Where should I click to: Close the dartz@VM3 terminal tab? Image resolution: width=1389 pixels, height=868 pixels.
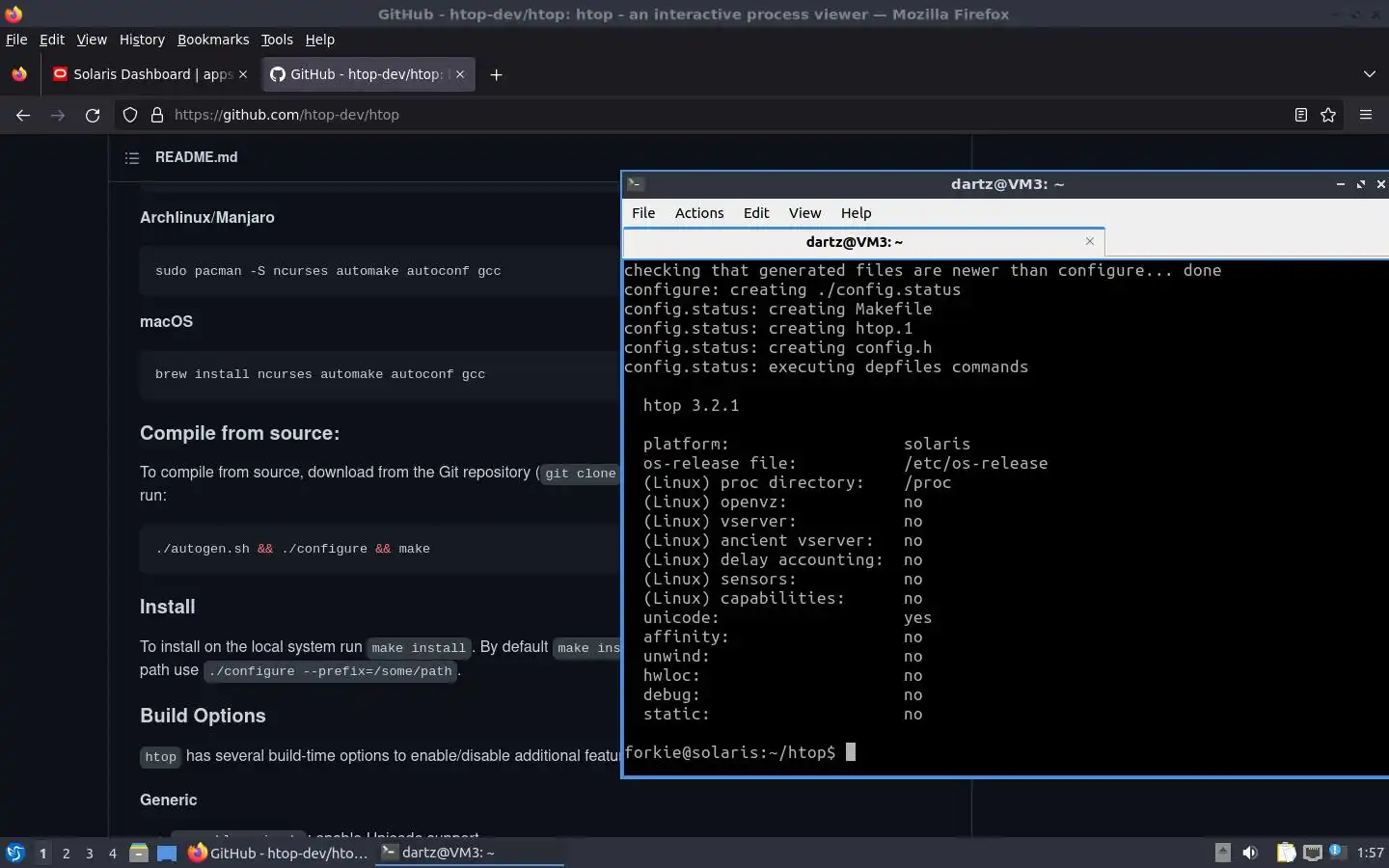point(1090,241)
